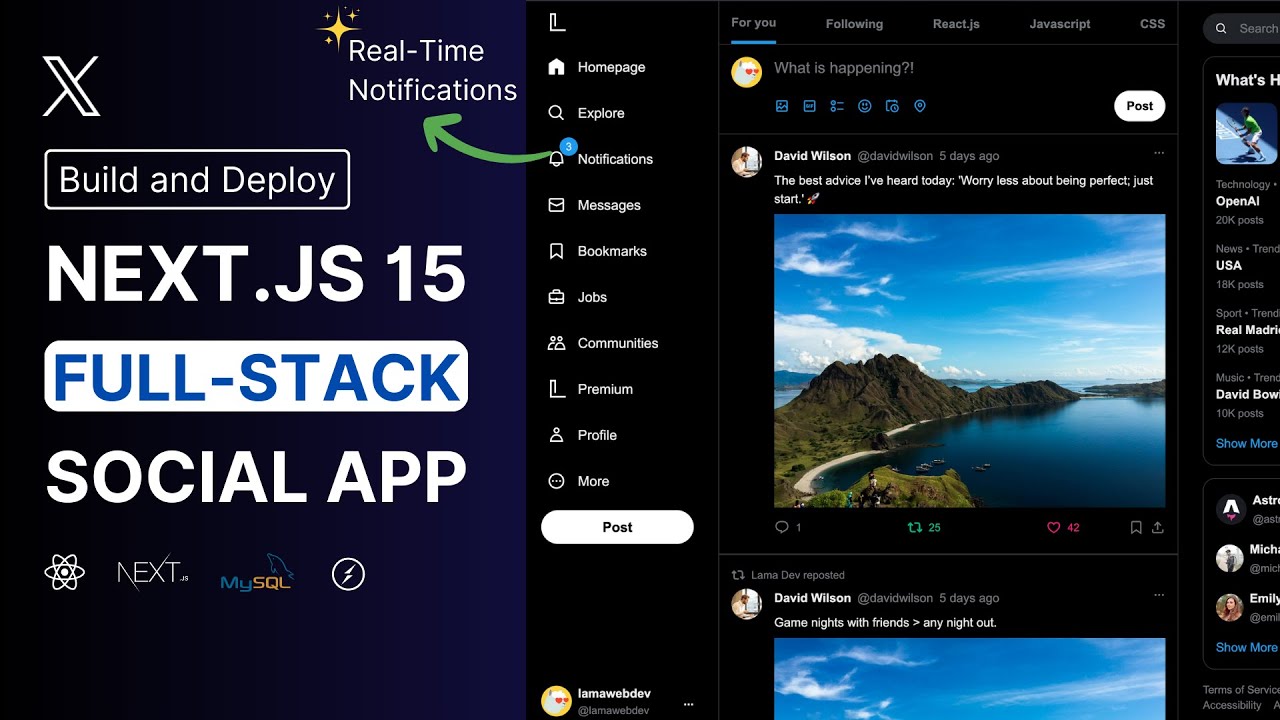Click the 'Game nights with friends' post text
The image size is (1280, 720).
pyautogui.click(x=885, y=622)
